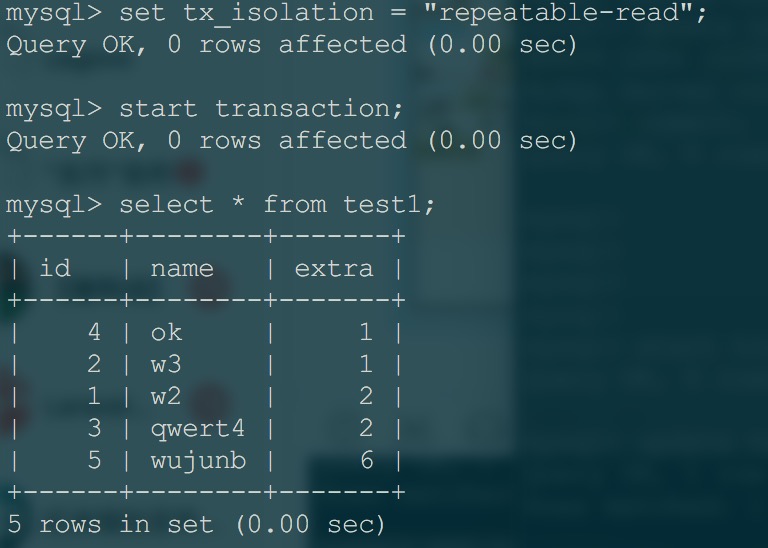
Task: Click the 'select * from test1;' query
Action: point(277,204)
